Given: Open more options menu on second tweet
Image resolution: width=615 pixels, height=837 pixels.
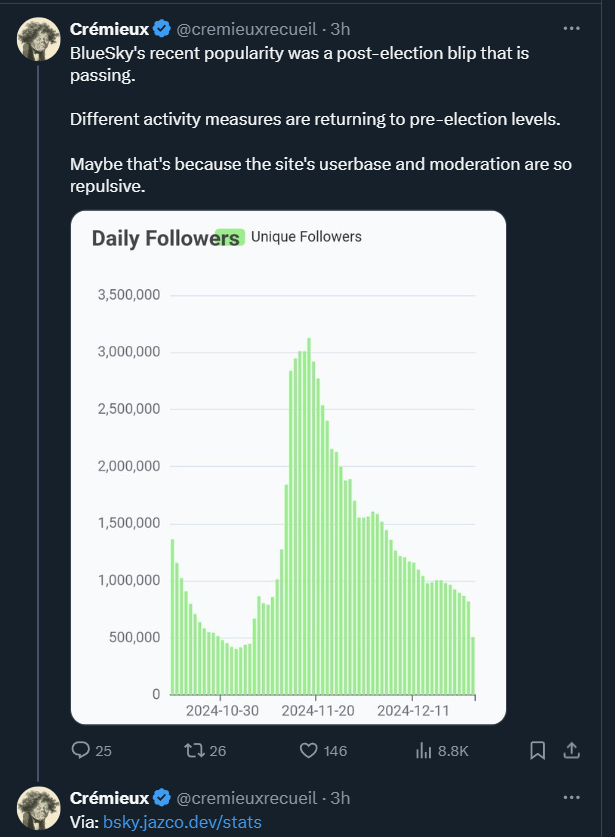Looking at the screenshot, I should pos(571,797).
